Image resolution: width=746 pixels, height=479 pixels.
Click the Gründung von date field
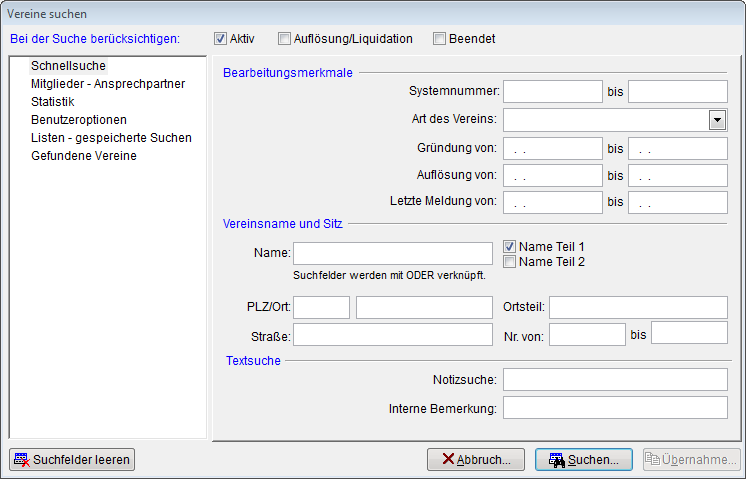pos(551,149)
